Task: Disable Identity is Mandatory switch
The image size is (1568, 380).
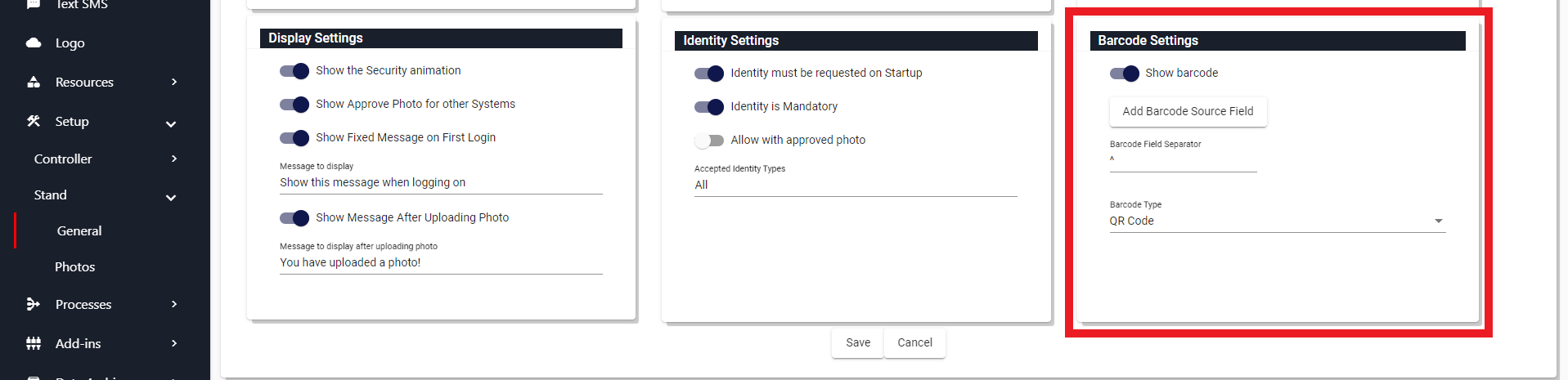Action: [709, 107]
